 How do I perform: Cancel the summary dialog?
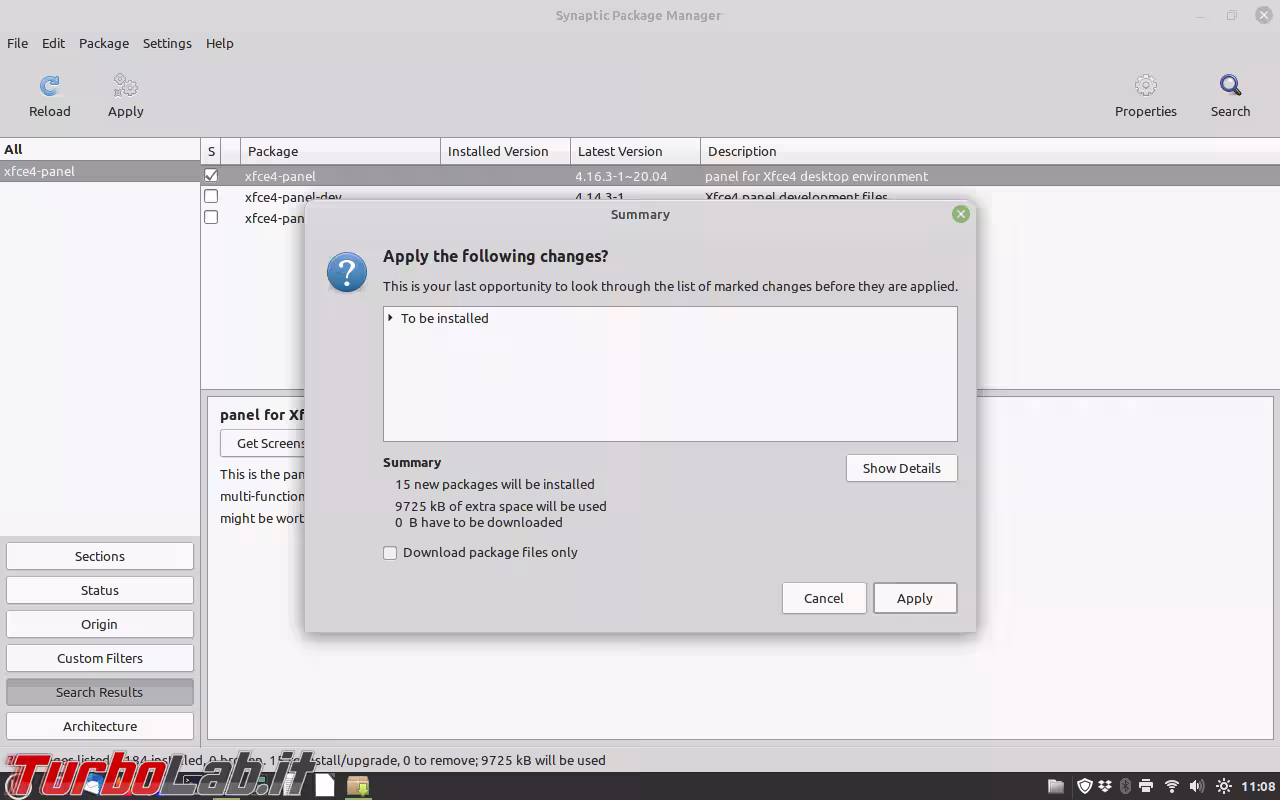pos(823,598)
